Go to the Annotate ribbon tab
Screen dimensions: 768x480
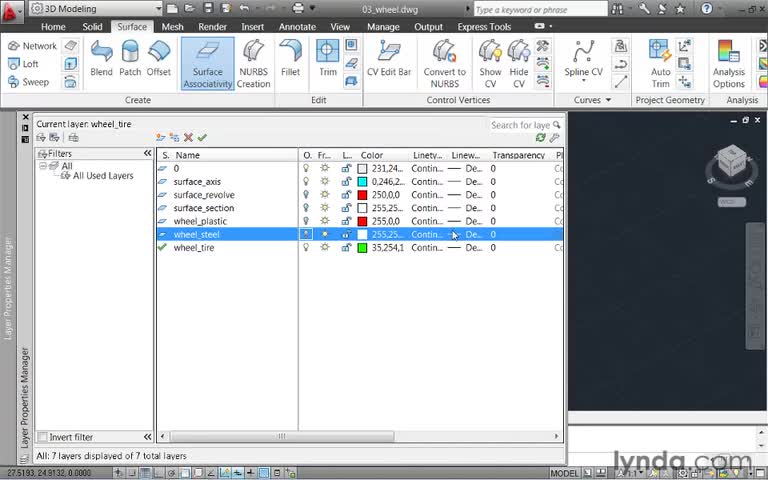coord(297,27)
